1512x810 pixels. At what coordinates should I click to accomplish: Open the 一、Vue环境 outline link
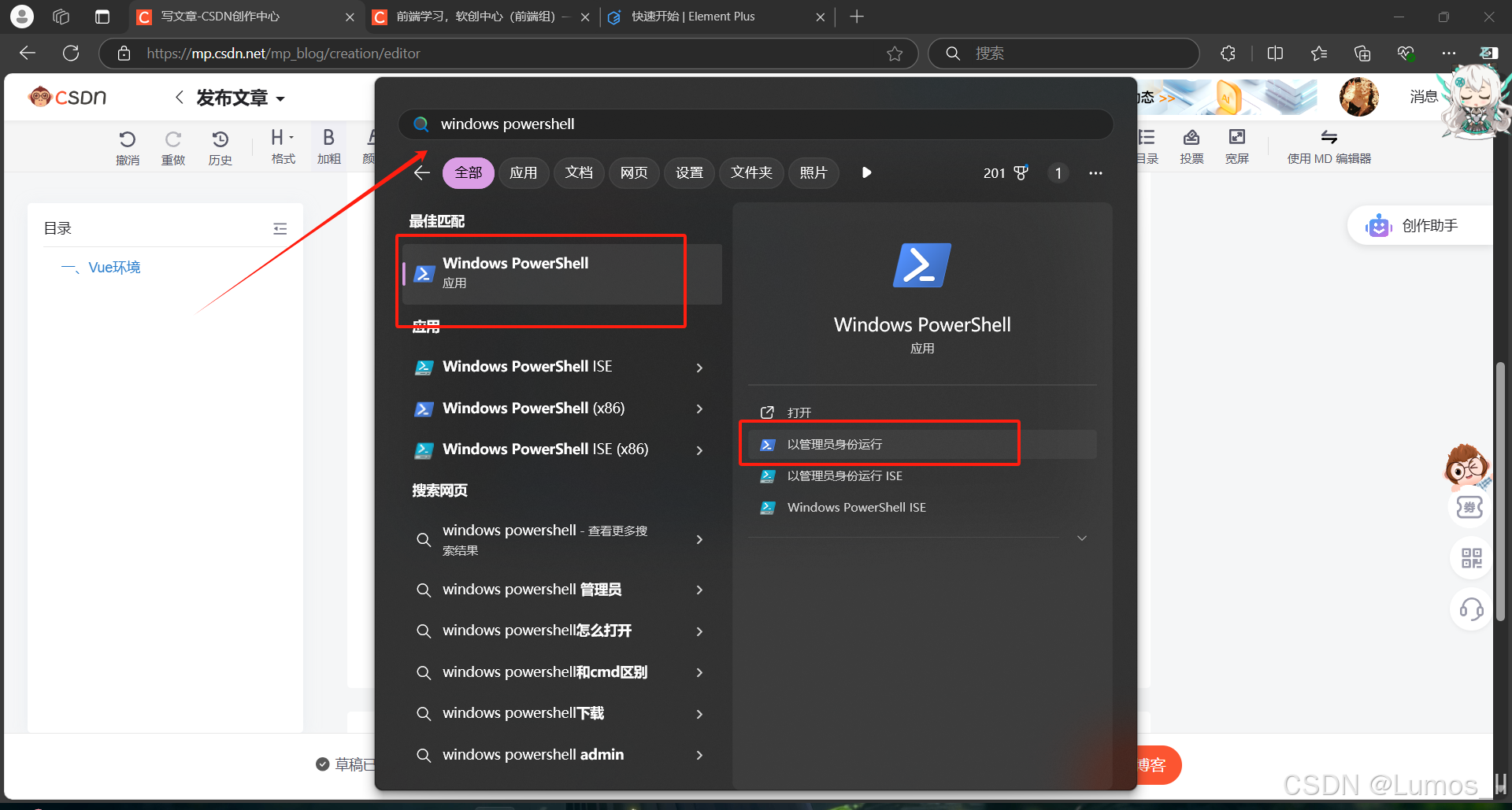(x=101, y=268)
